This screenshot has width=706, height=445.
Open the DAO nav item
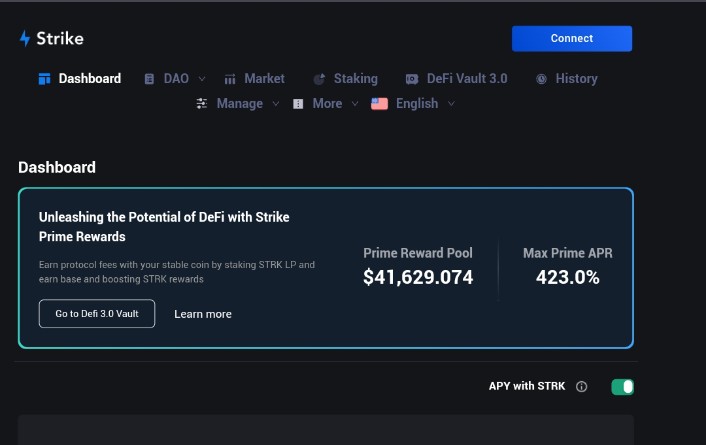tap(176, 79)
